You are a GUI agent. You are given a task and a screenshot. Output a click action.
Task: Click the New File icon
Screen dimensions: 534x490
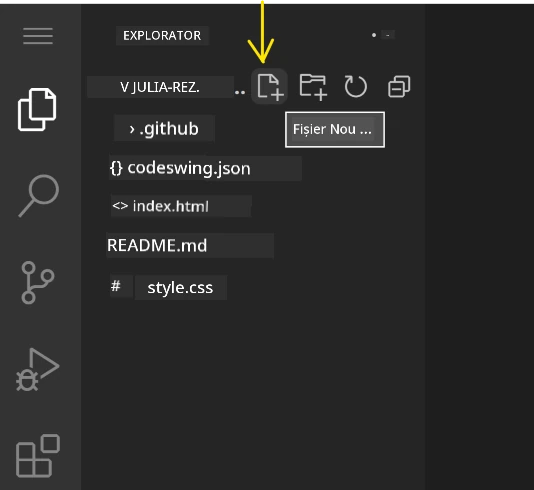(x=270, y=87)
